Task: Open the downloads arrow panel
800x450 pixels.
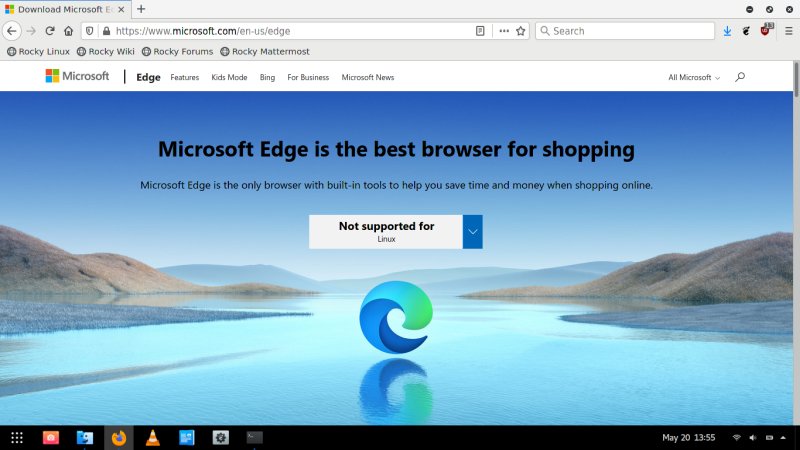Action: [x=727, y=31]
